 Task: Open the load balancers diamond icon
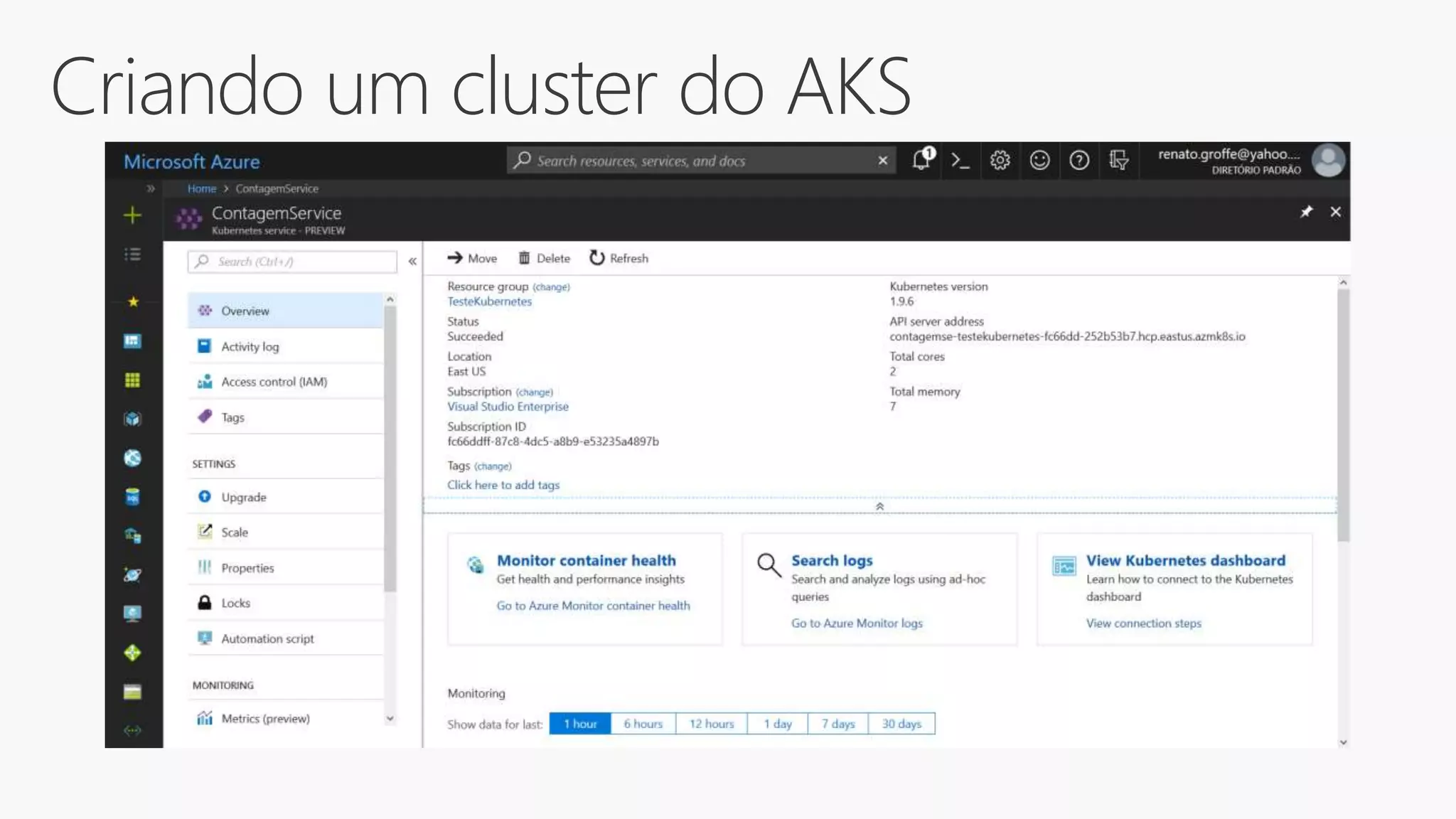[x=132, y=653]
